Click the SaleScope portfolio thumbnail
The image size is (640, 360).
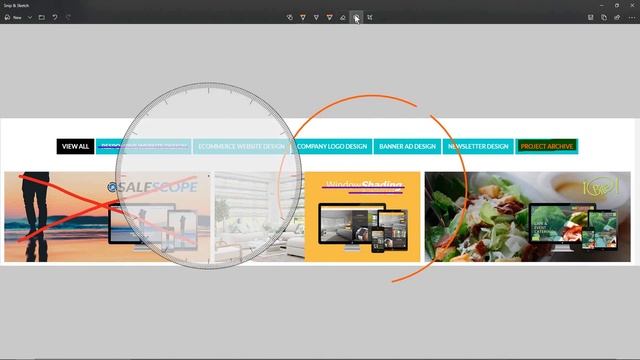107,217
